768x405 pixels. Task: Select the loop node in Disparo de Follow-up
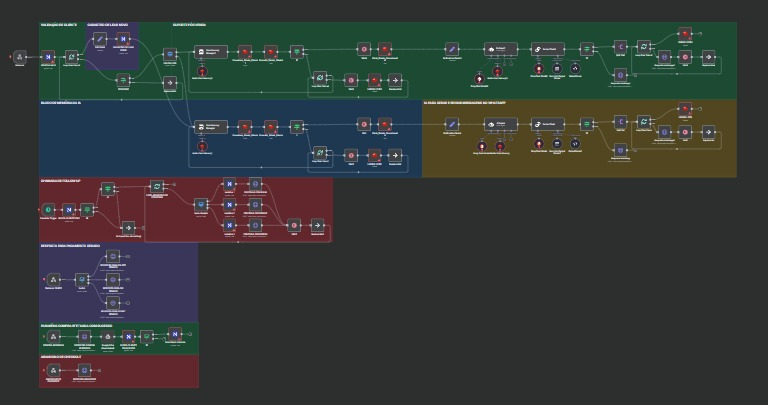pos(157,186)
